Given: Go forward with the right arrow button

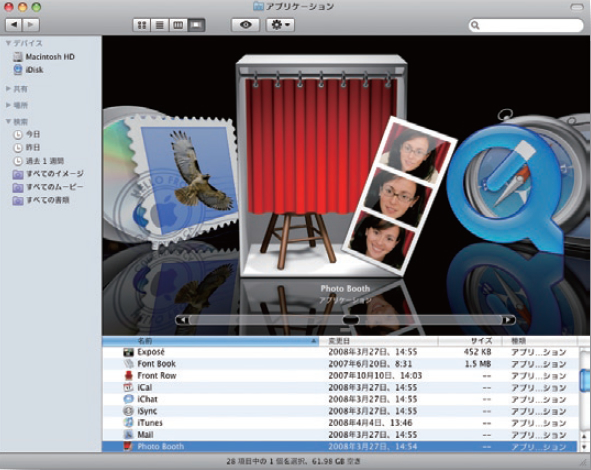Looking at the screenshot, I should coord(31,25).
